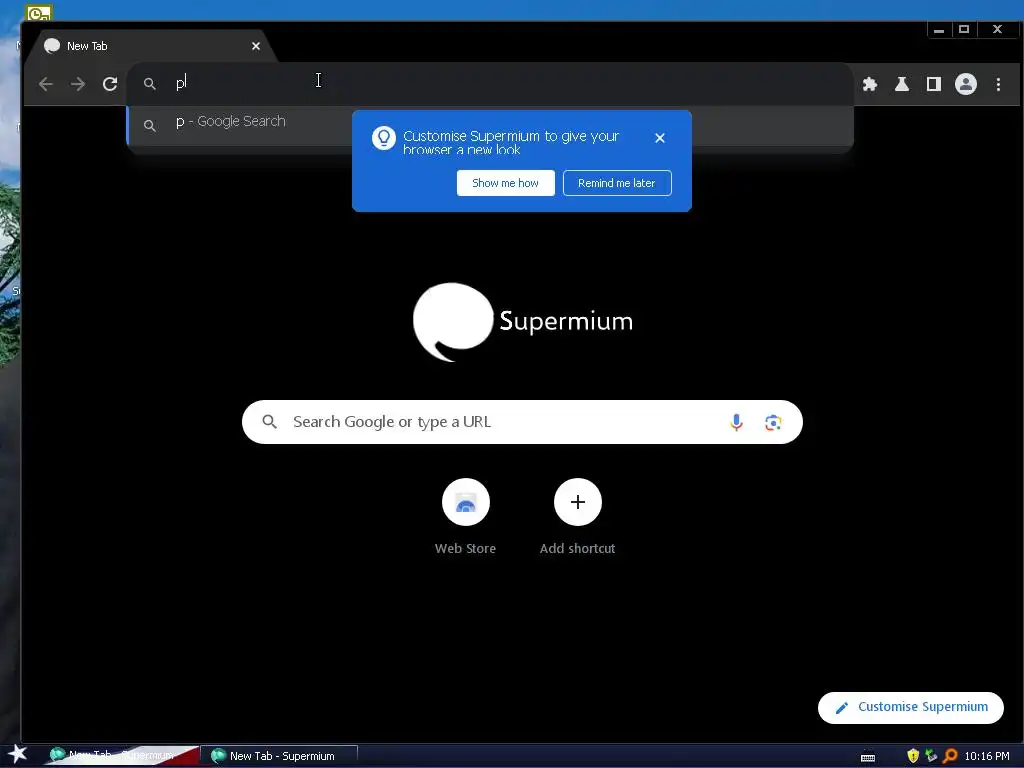Click Remind me later
The width and height of the screenshot is (1024, 768).
617,183
